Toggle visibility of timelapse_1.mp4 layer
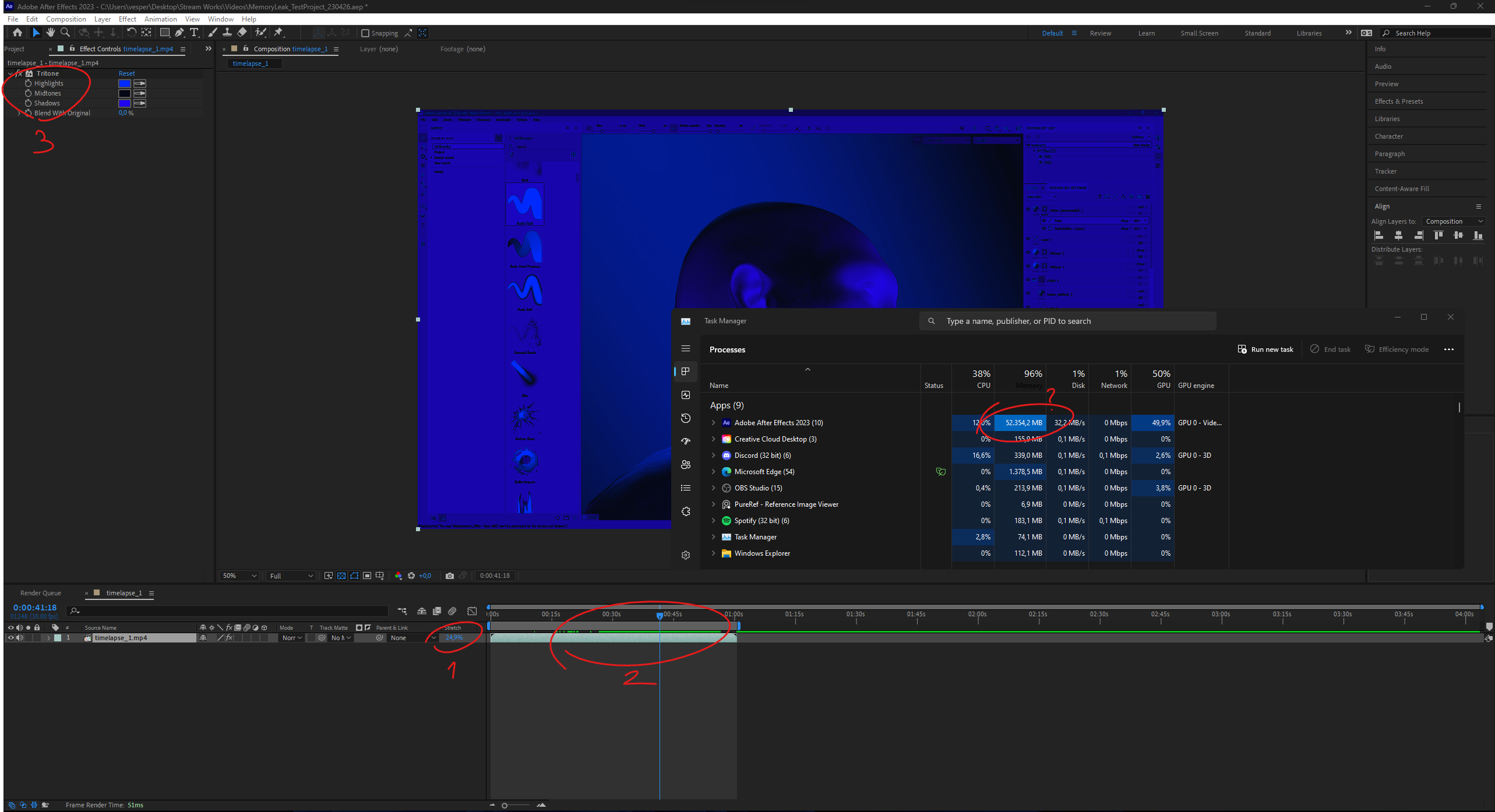 (x=8, y=638)
